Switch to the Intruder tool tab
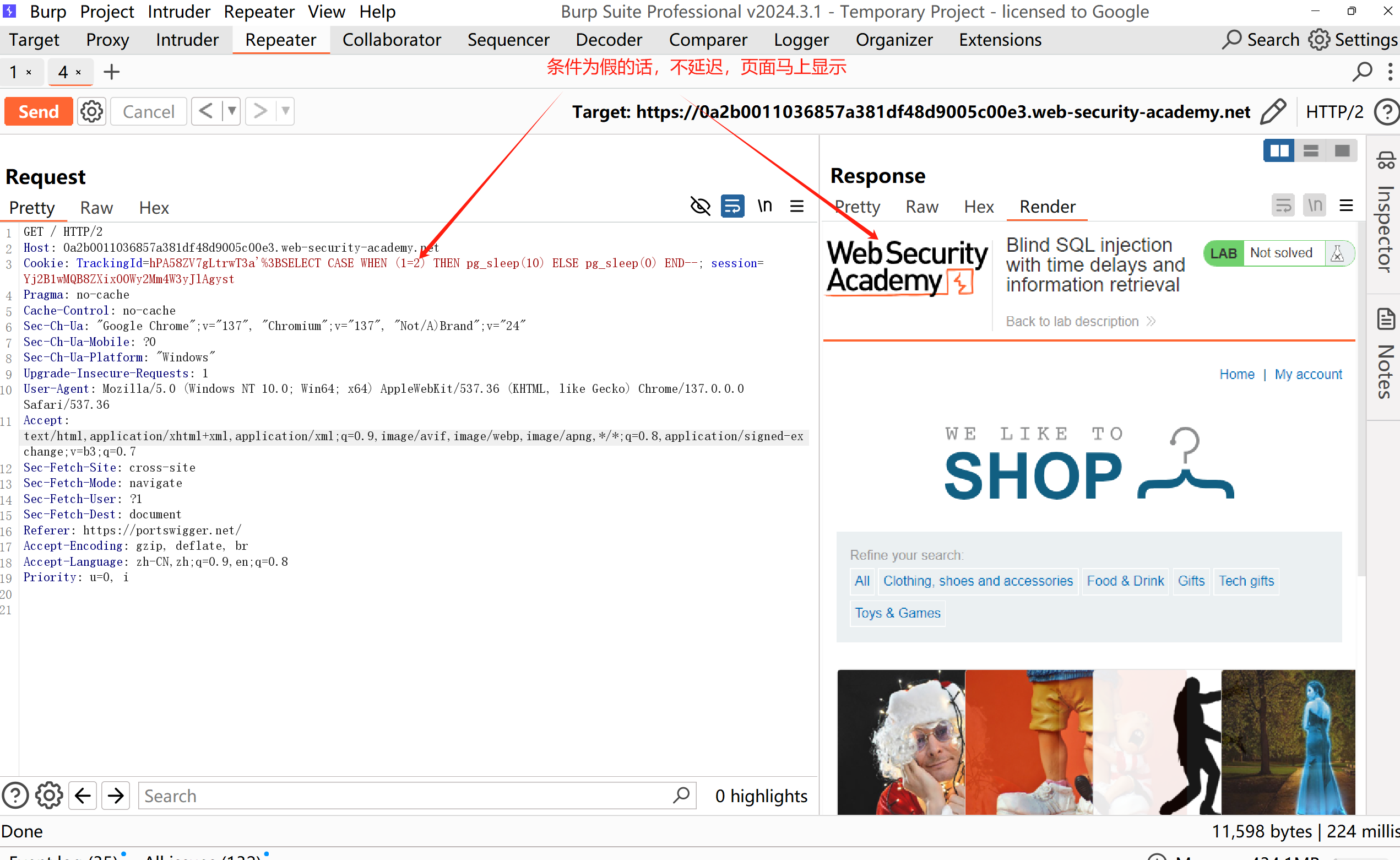Image resolution: width=1400 pixels, height=860 pixels. coord(187,40)
